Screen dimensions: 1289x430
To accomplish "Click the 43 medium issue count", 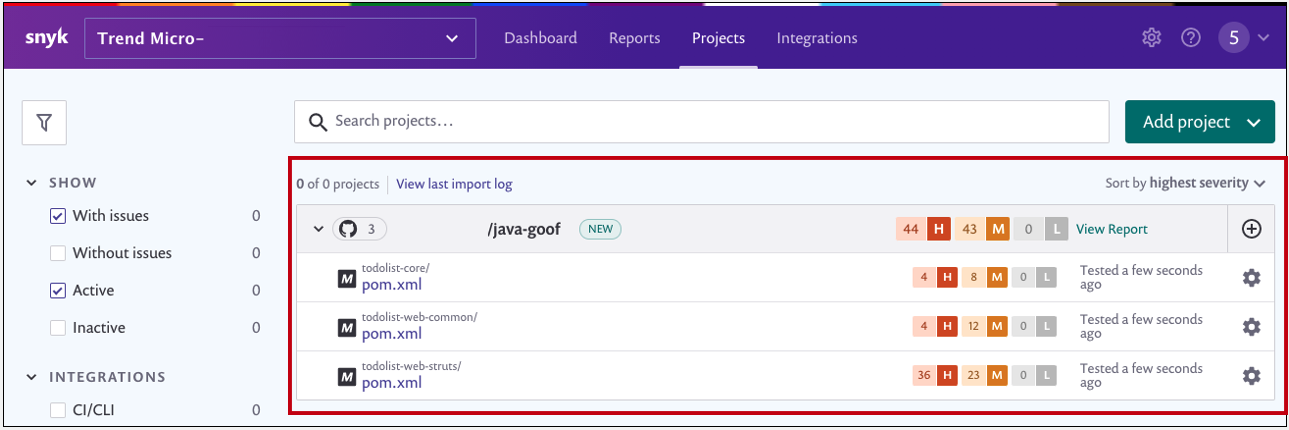I will [x=970, y=229].
